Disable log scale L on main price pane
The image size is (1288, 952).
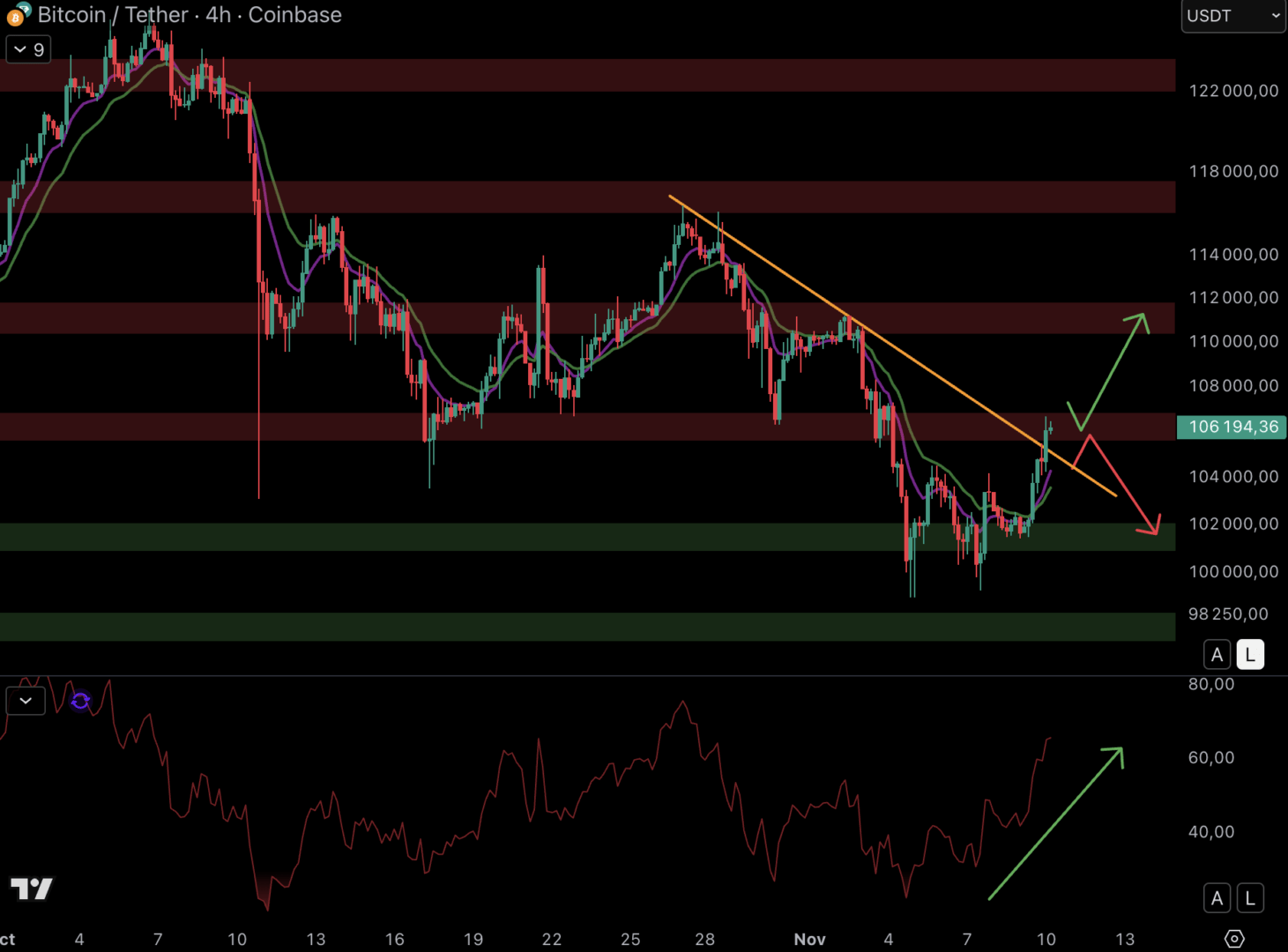pos(1250,655)
